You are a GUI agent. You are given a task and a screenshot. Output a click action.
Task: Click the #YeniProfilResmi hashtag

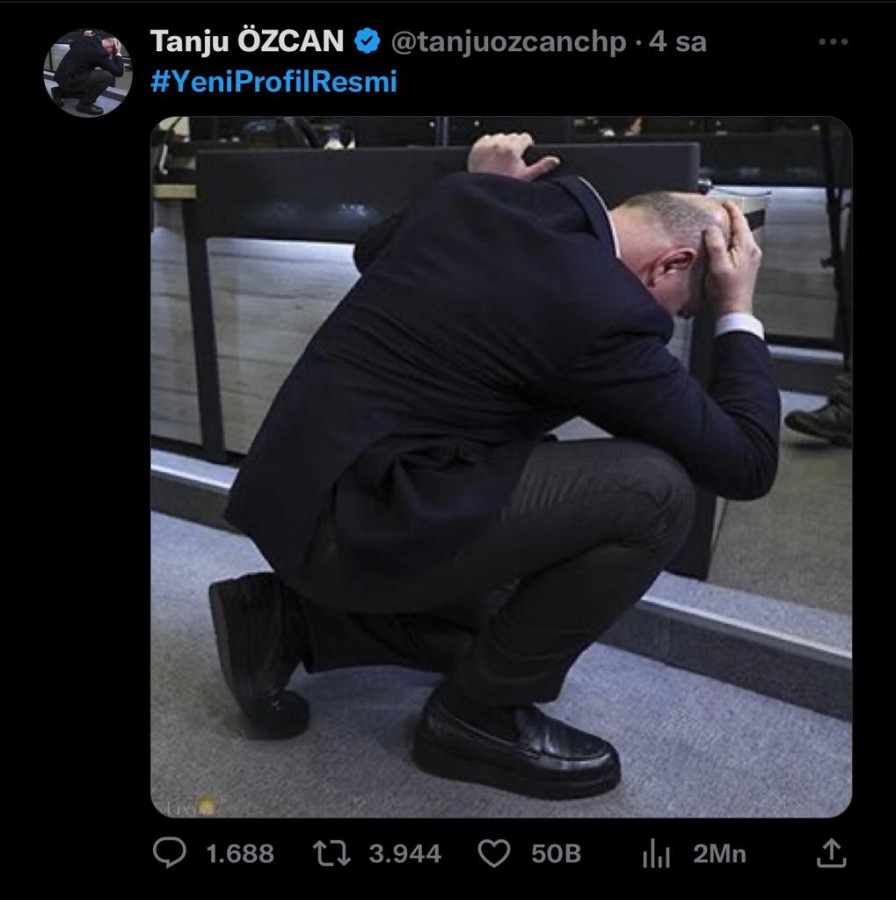[273, 82]
